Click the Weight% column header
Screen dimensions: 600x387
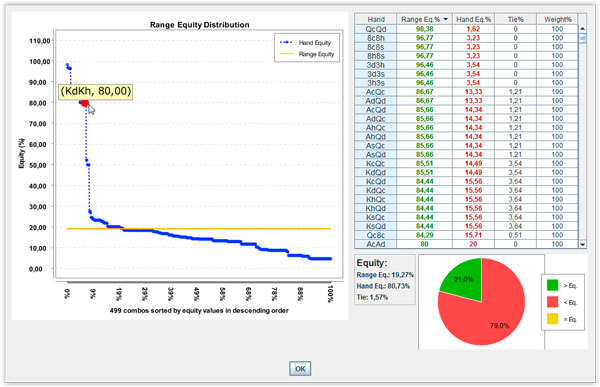[x=557, y=19]
